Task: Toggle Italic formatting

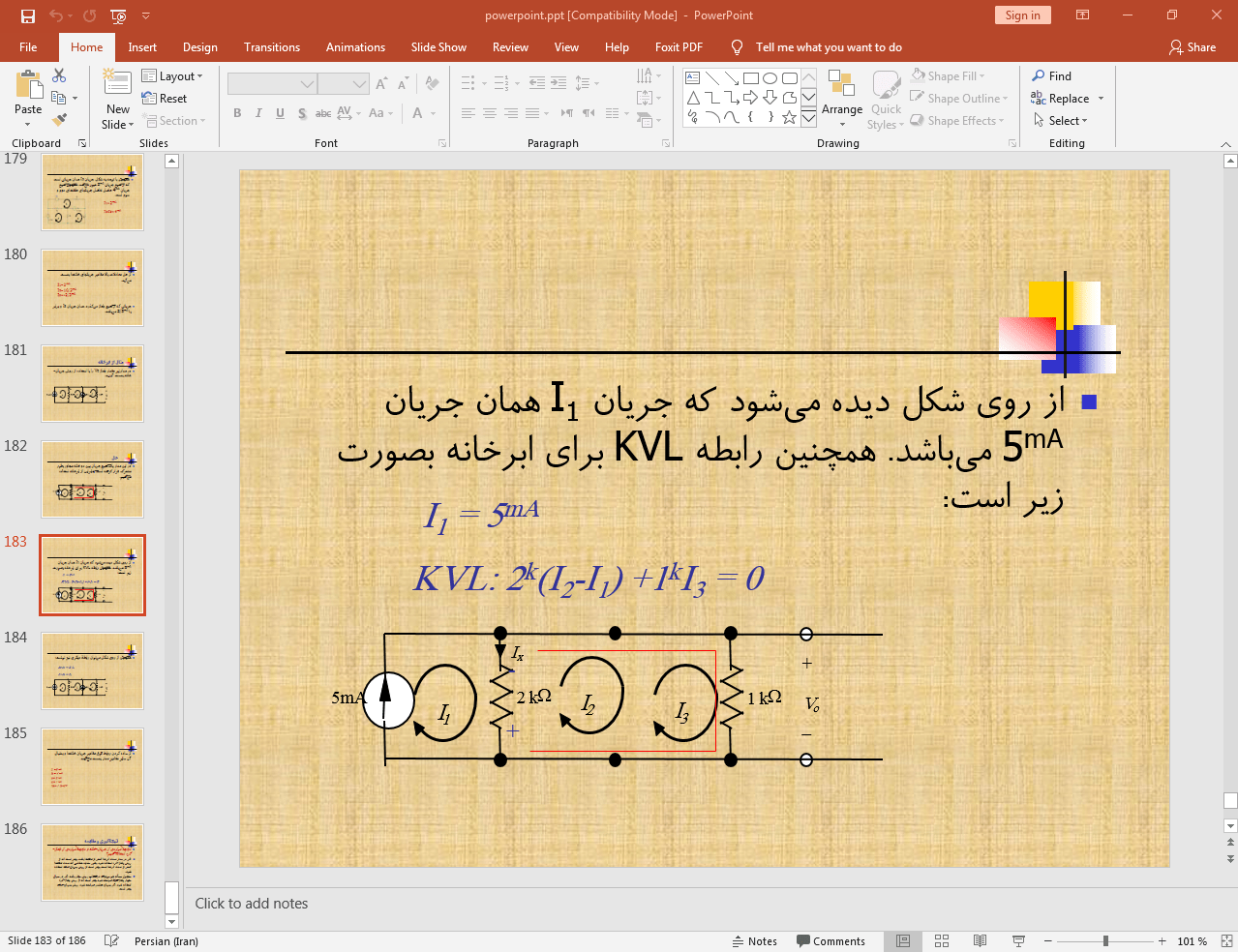Action: pyautogui.click(x=258, y=113)
